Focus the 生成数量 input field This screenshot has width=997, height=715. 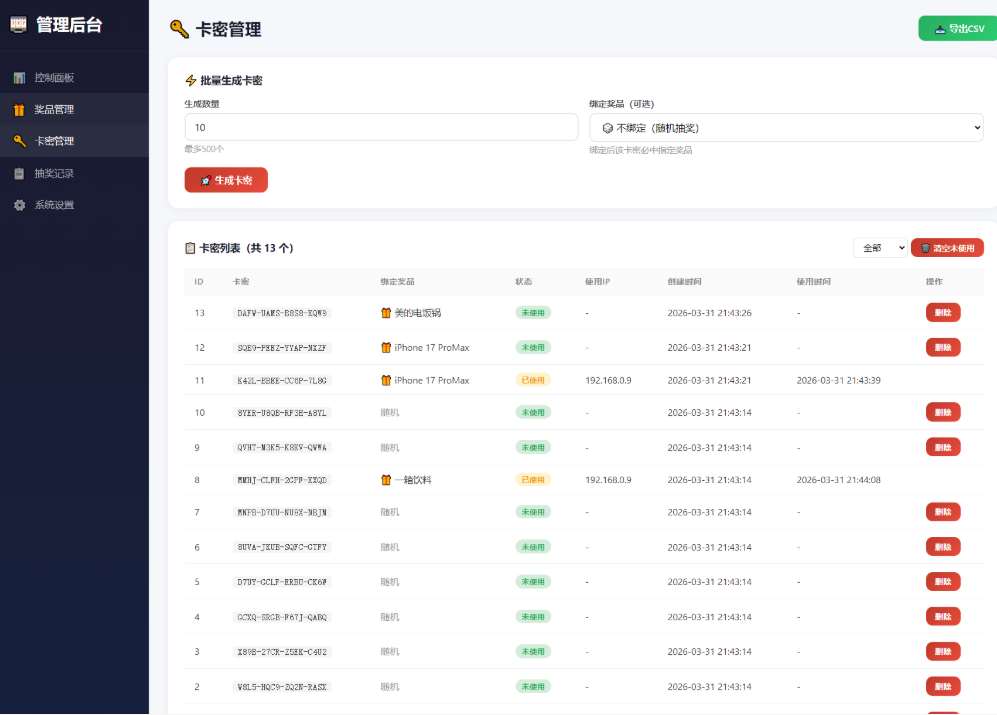381,127
